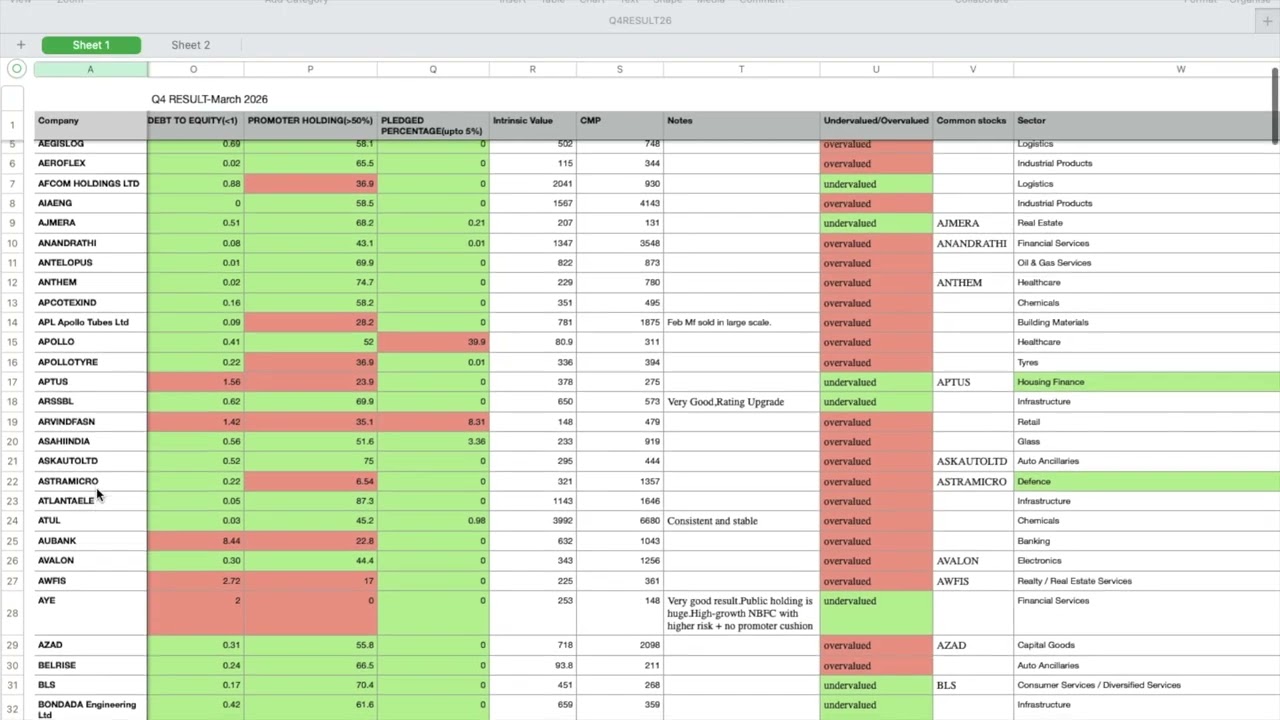The image size is (1280, 720).
Task: Select row 28 header number
Action: [x=13, y=613]
